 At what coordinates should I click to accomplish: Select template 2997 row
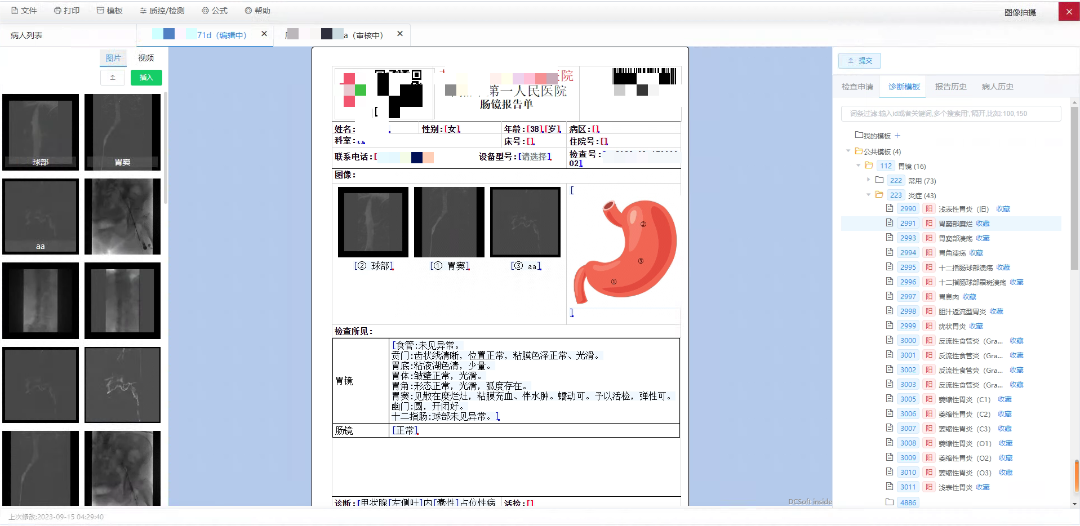951,296
